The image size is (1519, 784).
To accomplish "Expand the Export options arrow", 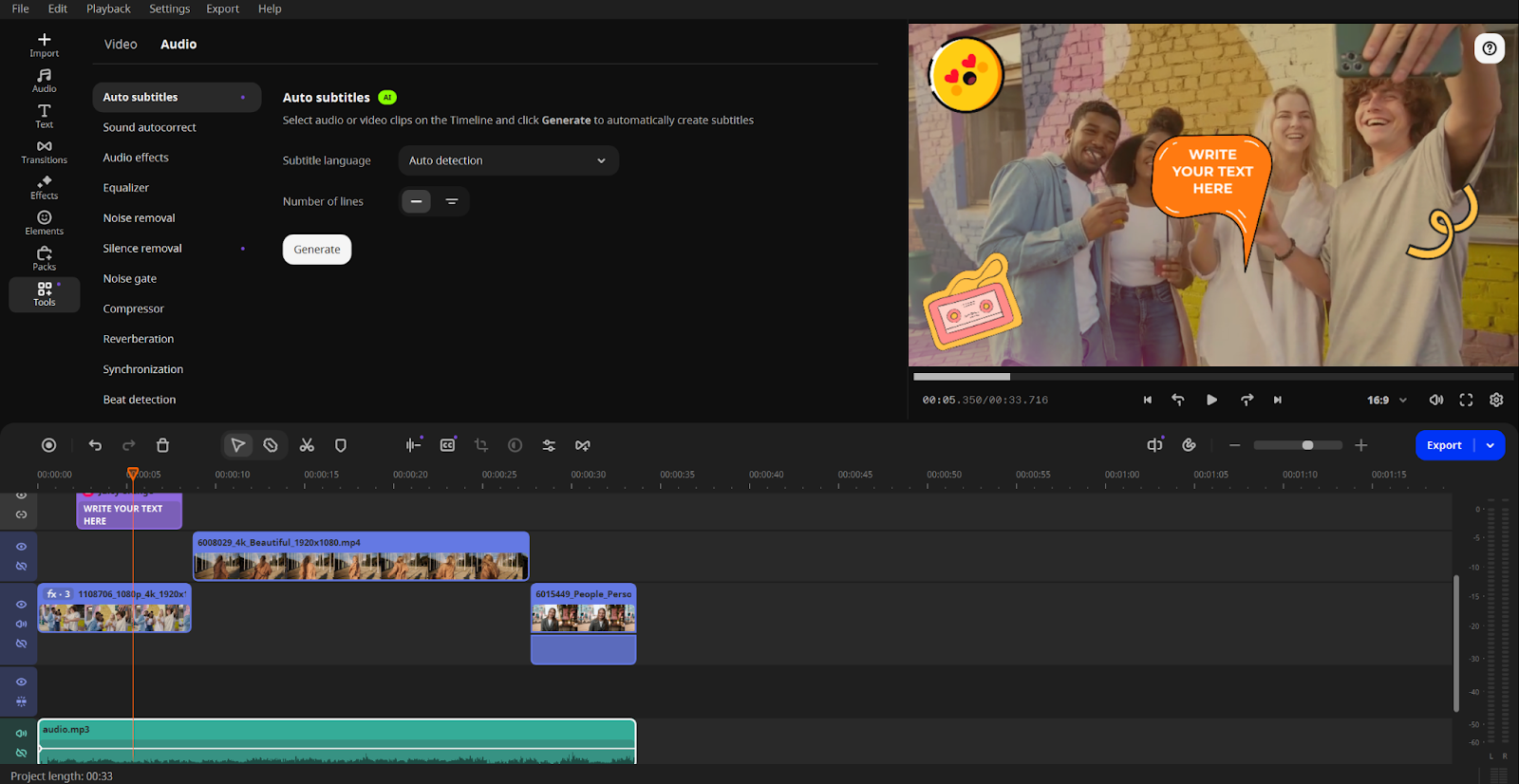I will pos(1491,445).
